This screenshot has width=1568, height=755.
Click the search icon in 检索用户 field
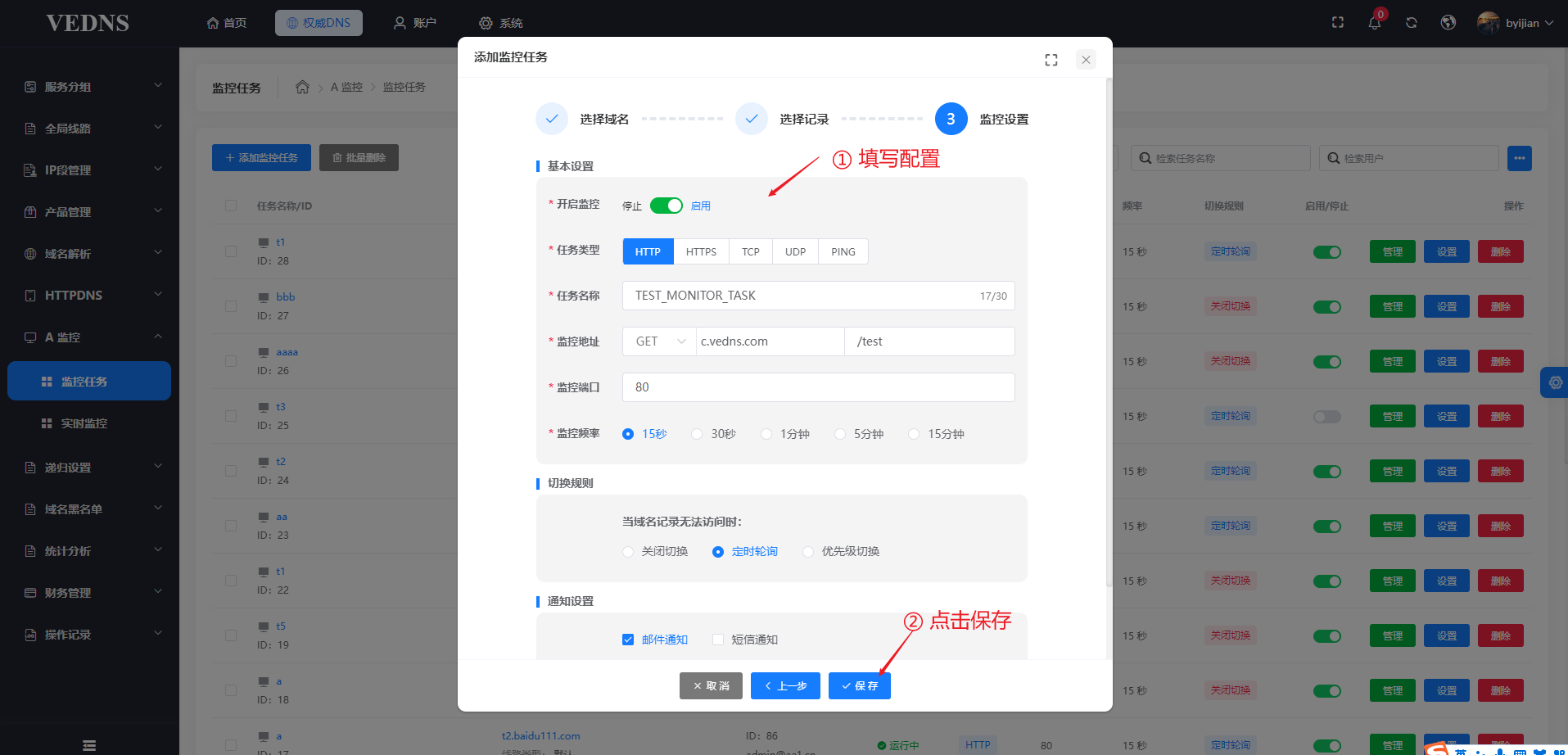(x=1334, y=158)
